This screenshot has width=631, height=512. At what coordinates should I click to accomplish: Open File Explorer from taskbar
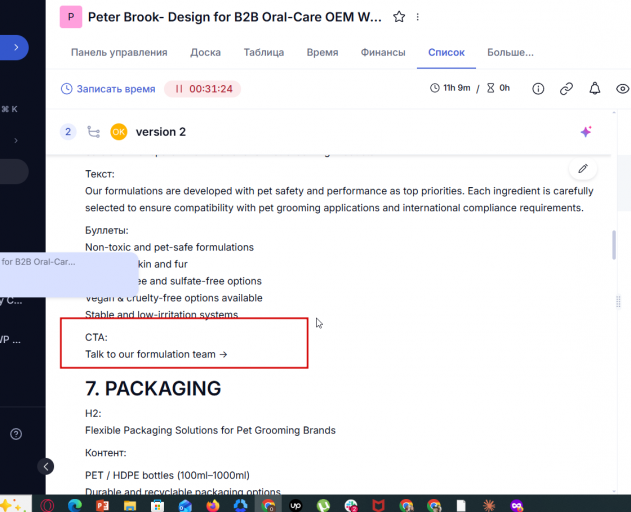(x=130, y=505)
